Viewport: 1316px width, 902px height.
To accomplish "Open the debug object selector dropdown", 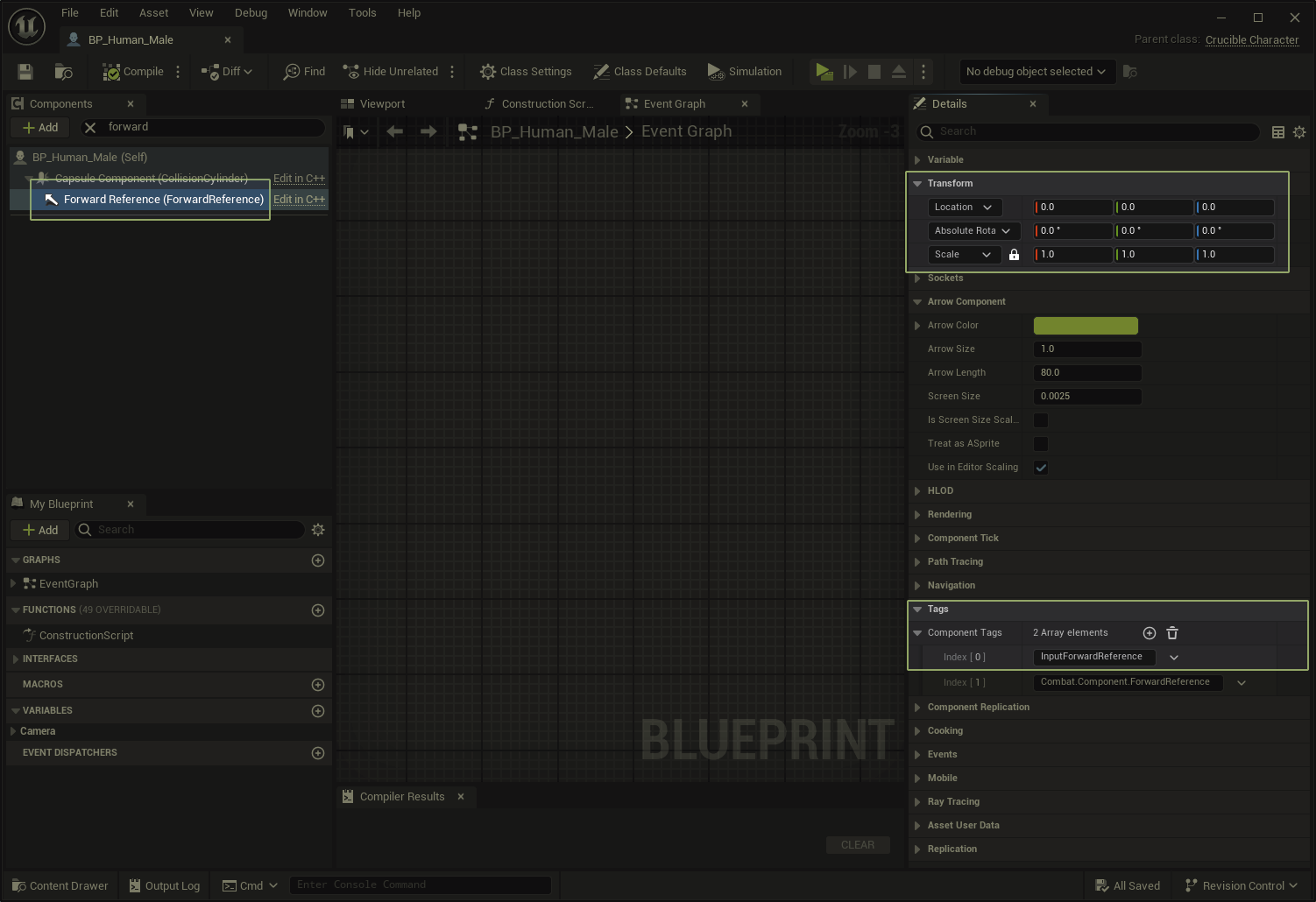I will pos(1037,72).
